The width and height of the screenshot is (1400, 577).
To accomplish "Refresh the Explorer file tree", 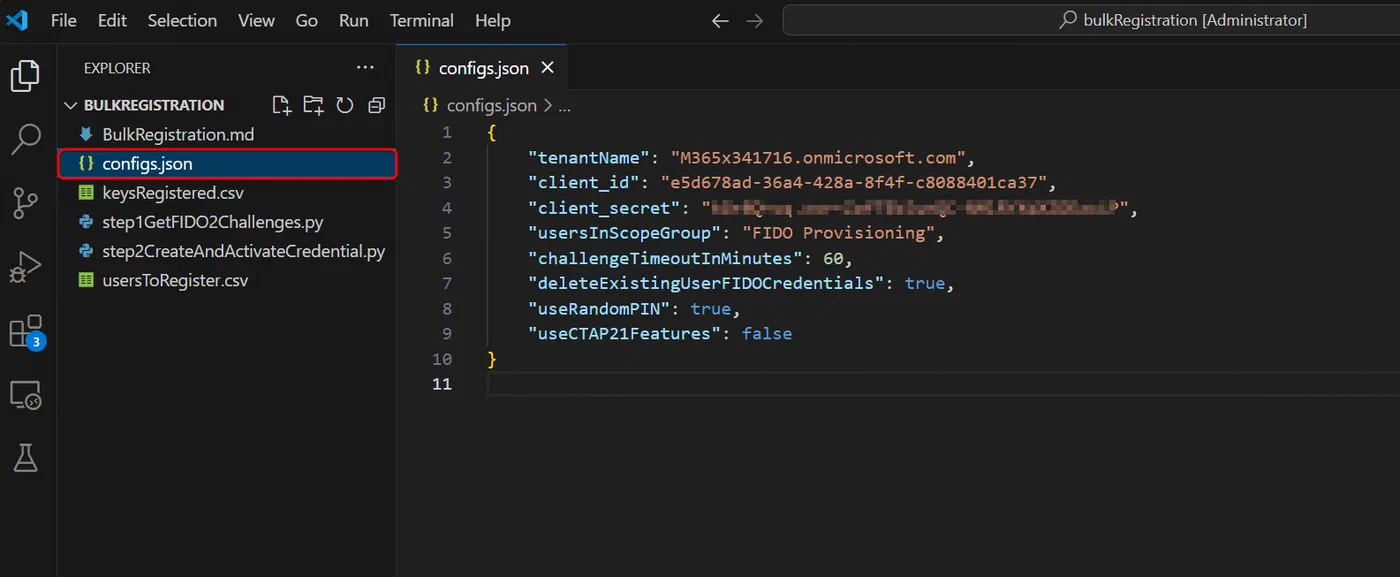I will 345,105.
